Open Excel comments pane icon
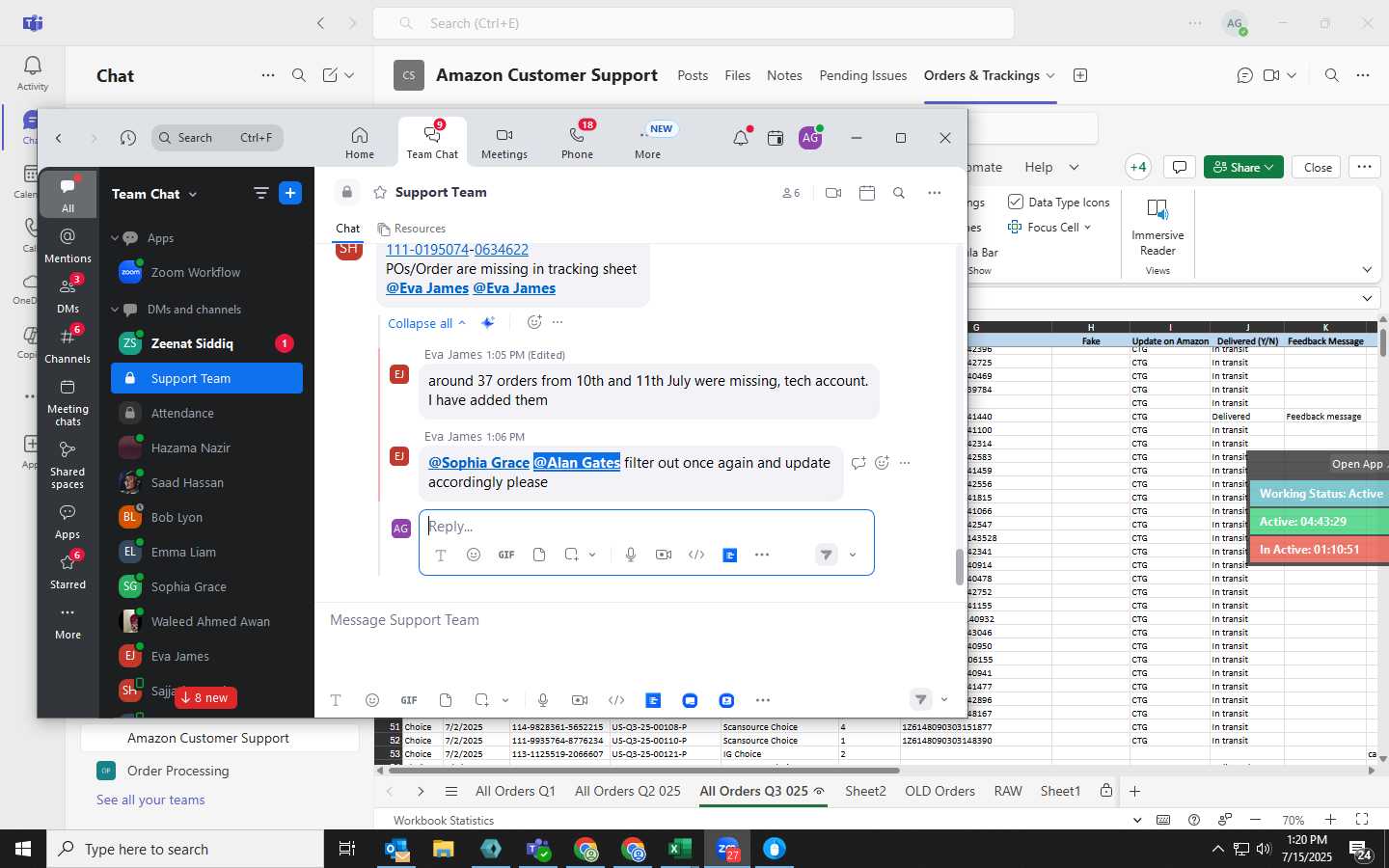The width and height of the screenshot is (1389, 868). pos(1179,167)
